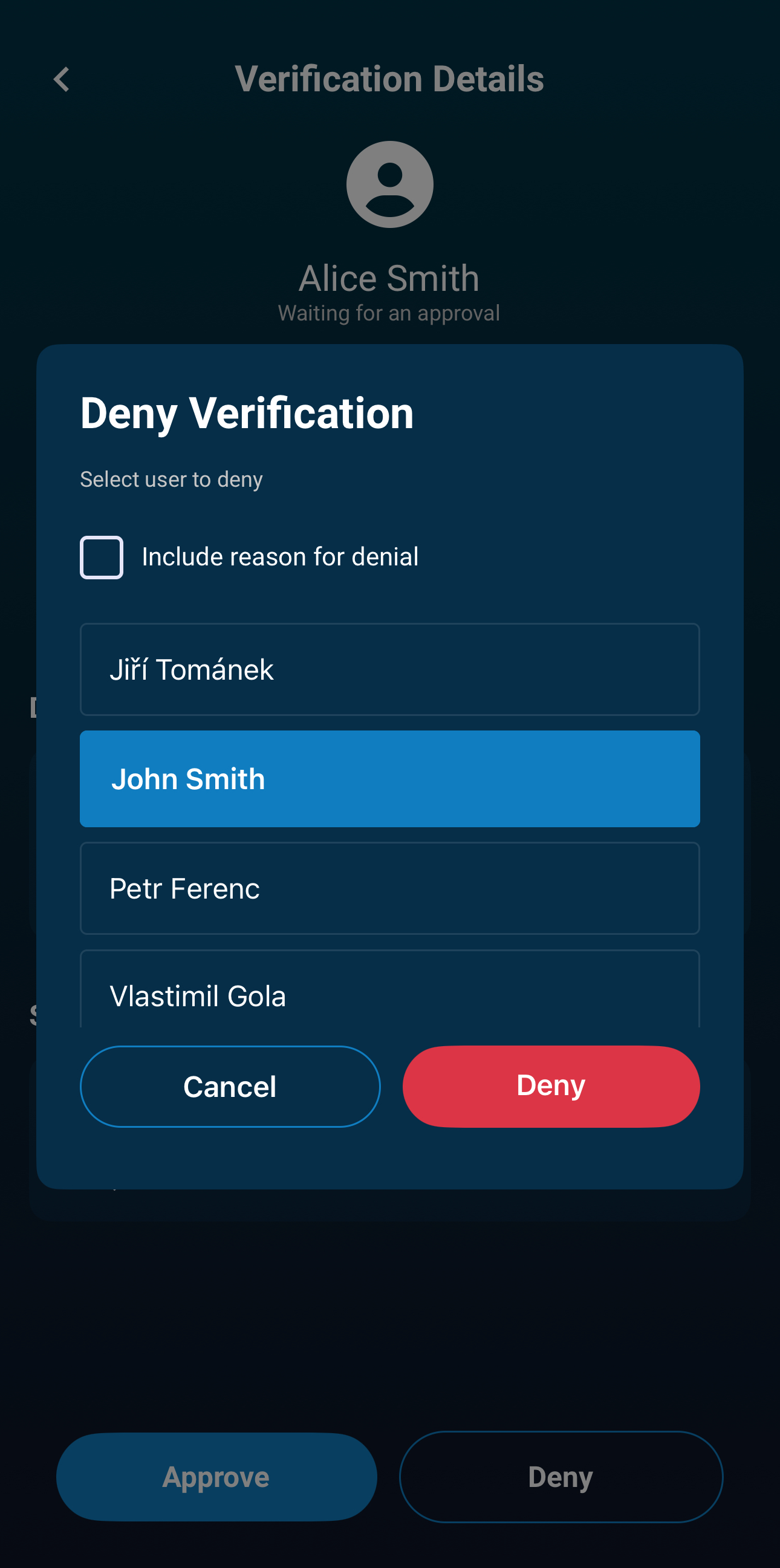Click the "Select user to deny" subtitle
Viewport: 780px width, 1568px height.
click(172, 480)
